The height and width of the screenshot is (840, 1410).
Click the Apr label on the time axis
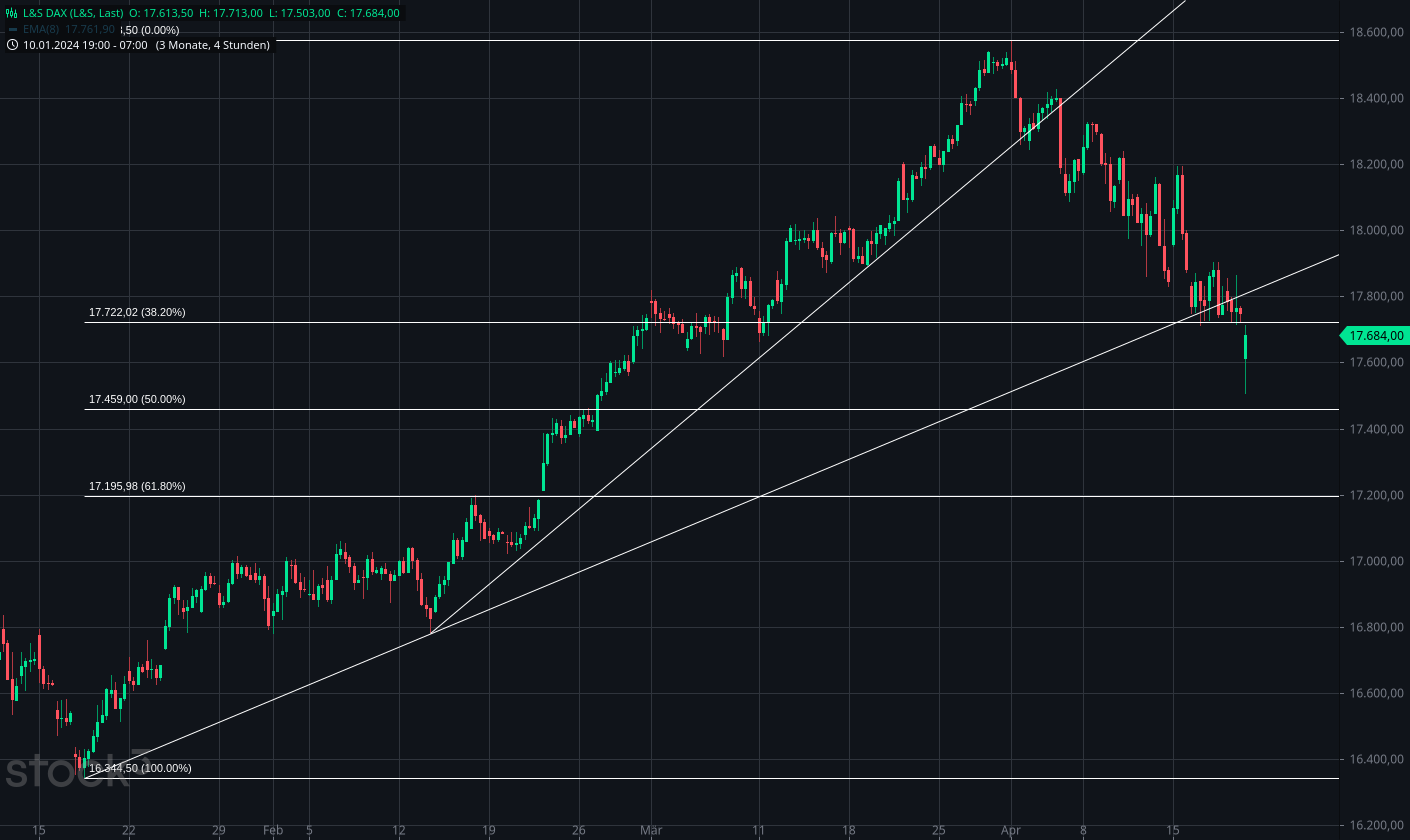pyautogui.click(x=1009, y=831)
